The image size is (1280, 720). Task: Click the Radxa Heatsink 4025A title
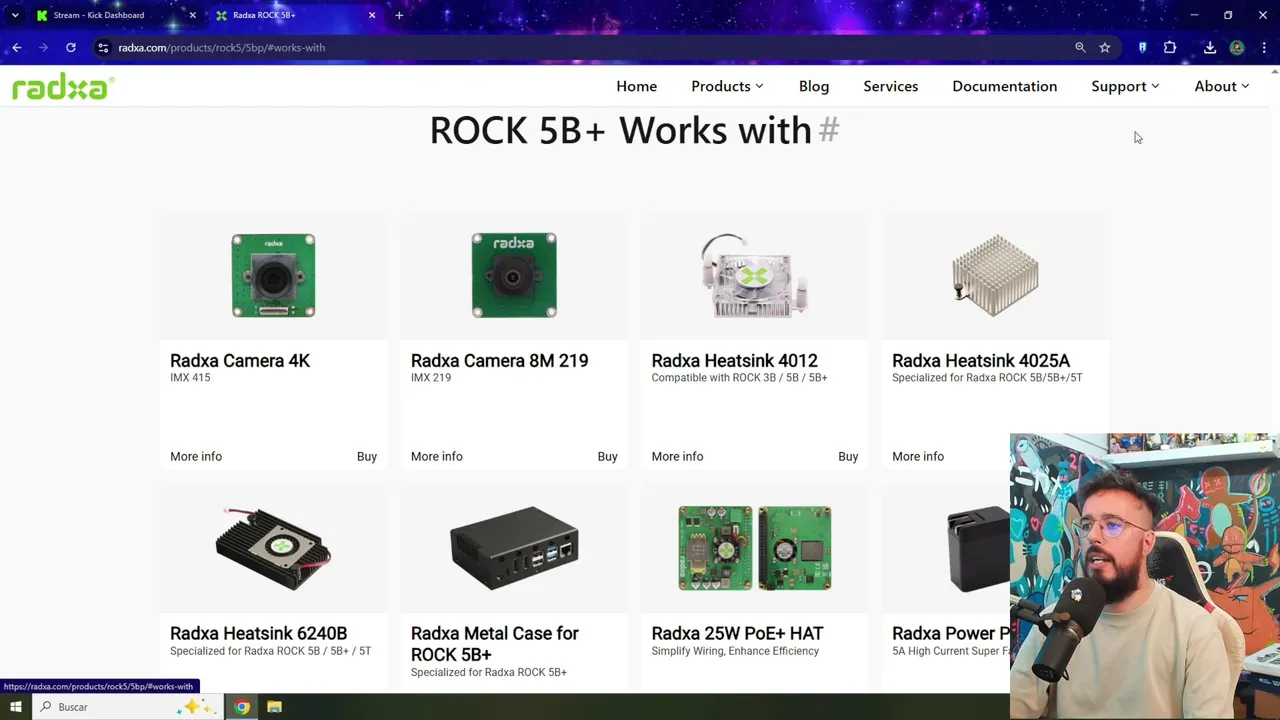coord(981,361)
